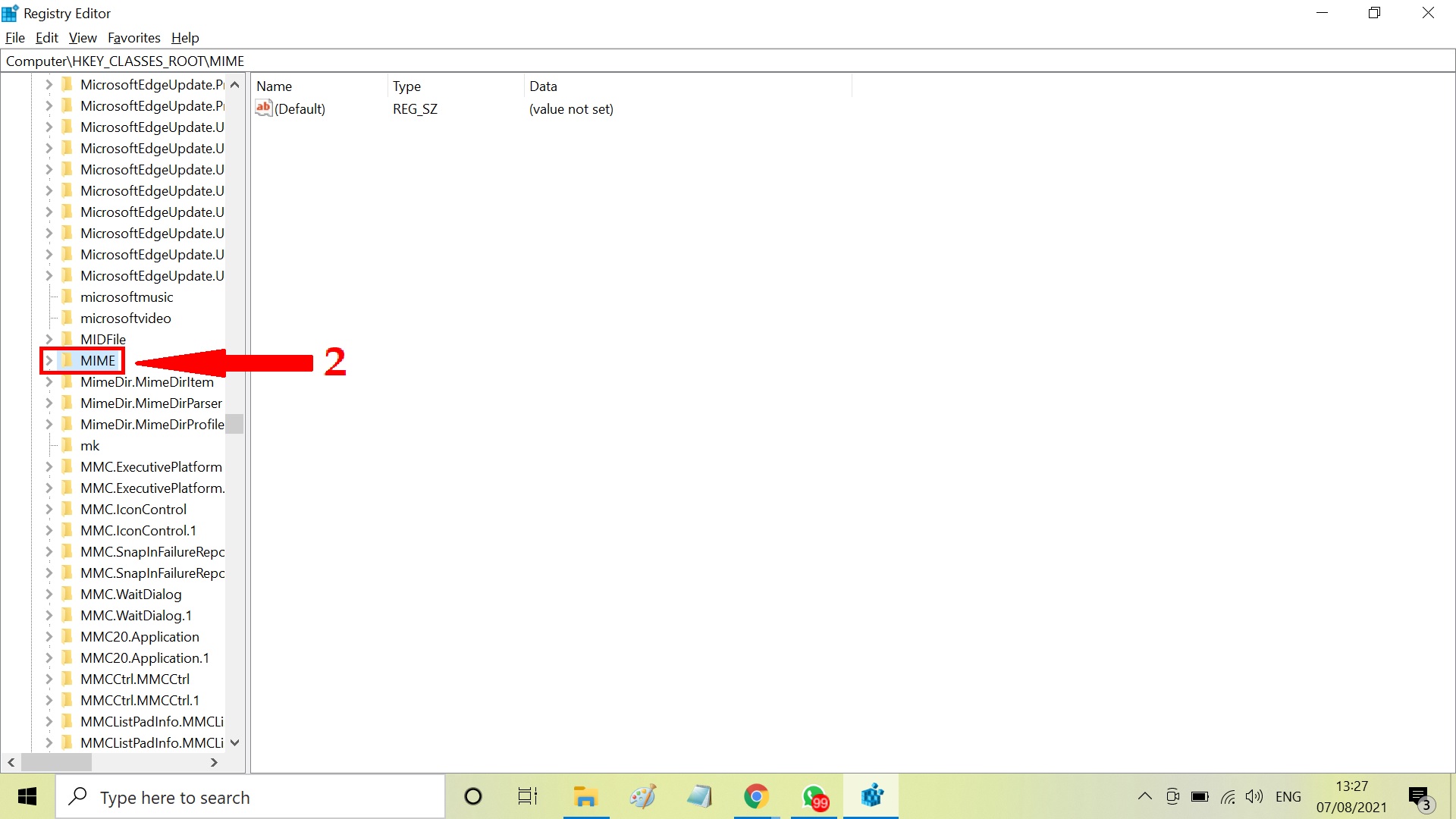Click the MIME key folder icon

tap(67, 360)
